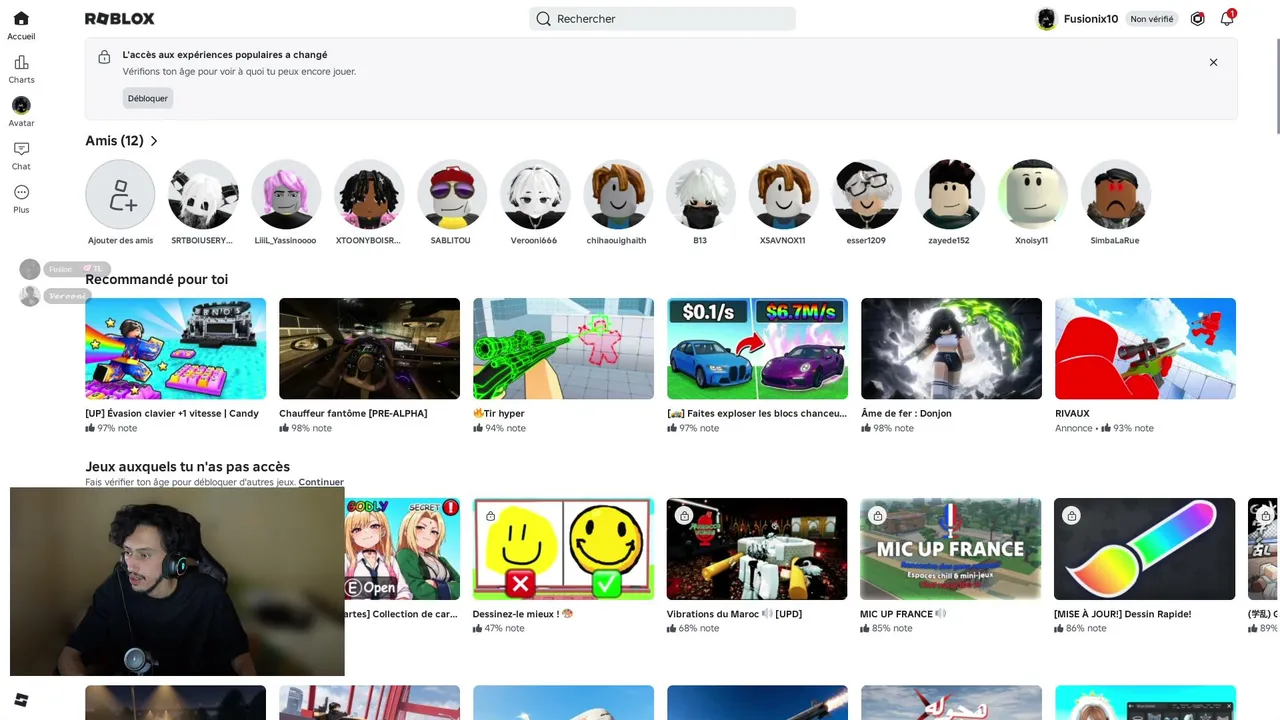The height and width of the screenshot is (720, 1280).
Task: Click the 'RIVAUX' game title text
Action: (1072, 413)
